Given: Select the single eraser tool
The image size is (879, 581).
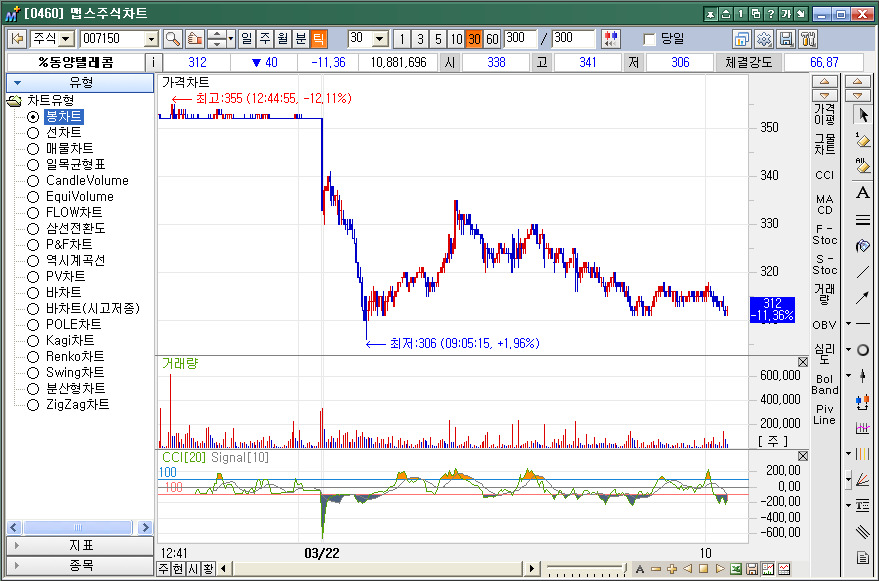Looking at the screenshot, I should pyautogui.click(x=863, y=140).
